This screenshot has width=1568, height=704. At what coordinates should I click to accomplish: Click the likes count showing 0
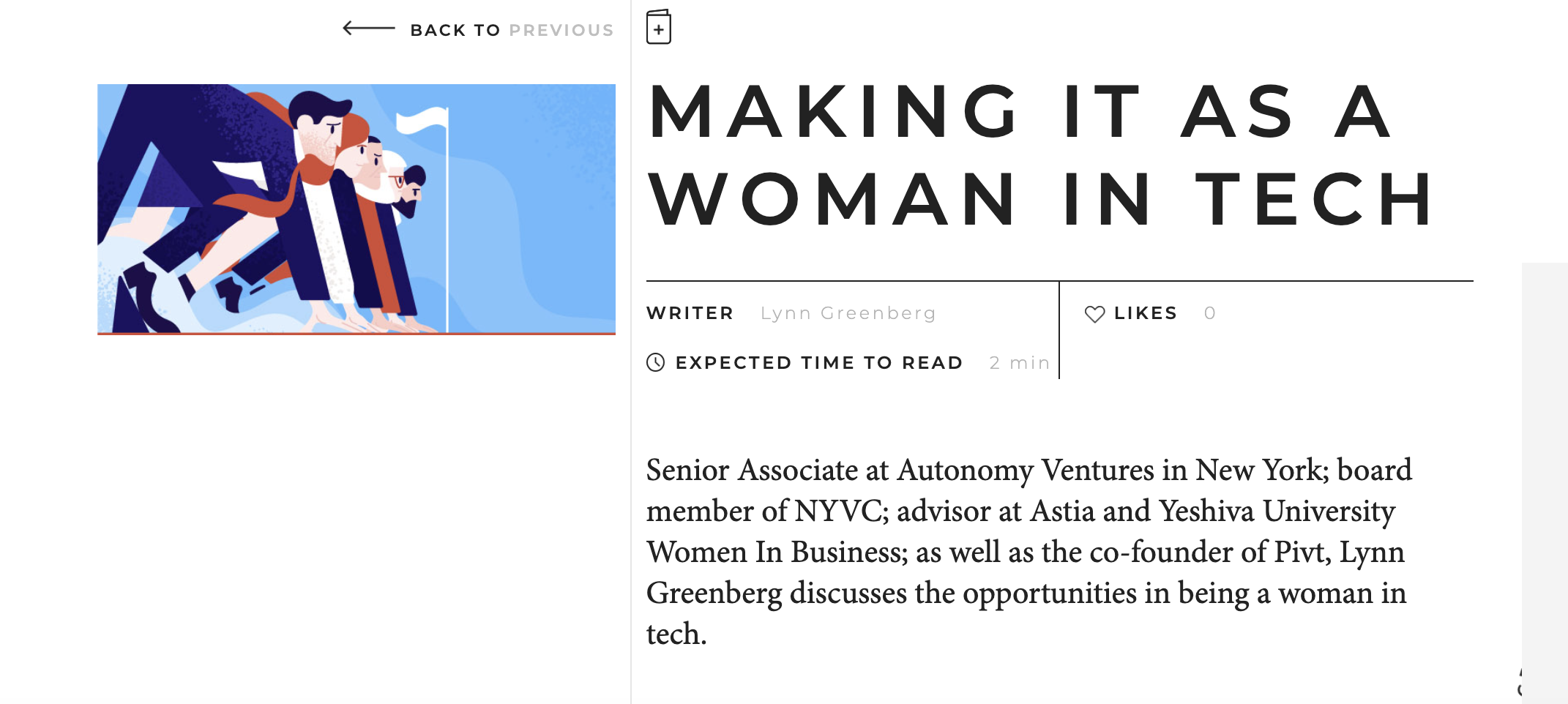click(1210, 313)
